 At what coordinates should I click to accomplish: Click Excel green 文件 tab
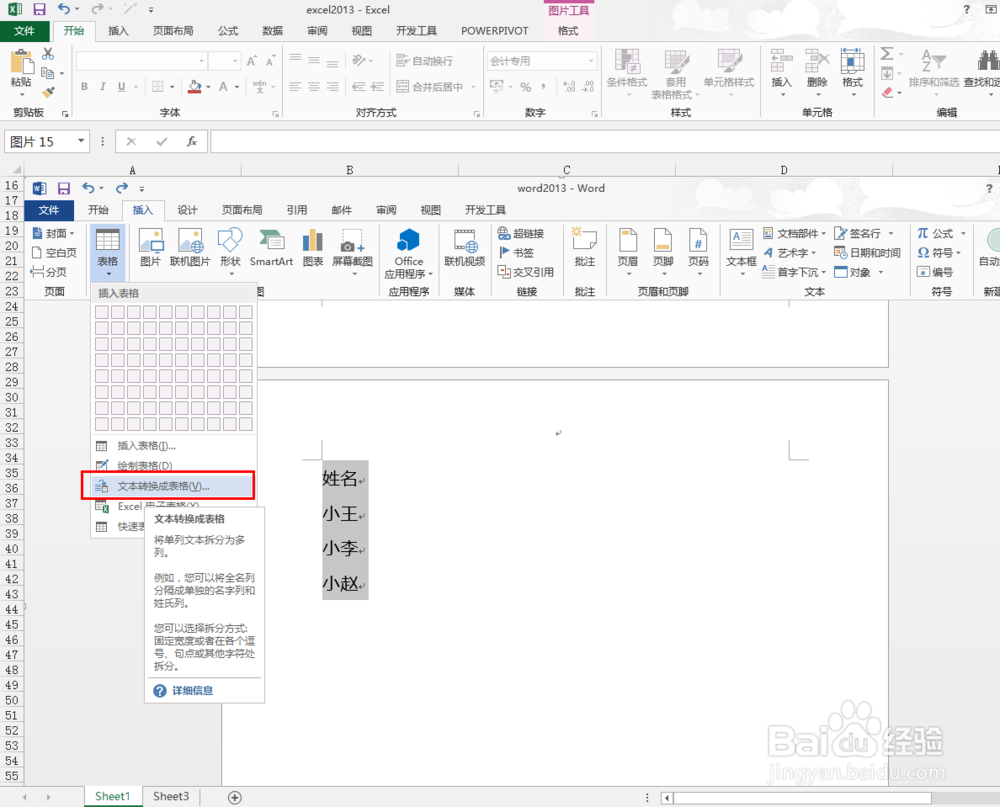tap(24, 31)
